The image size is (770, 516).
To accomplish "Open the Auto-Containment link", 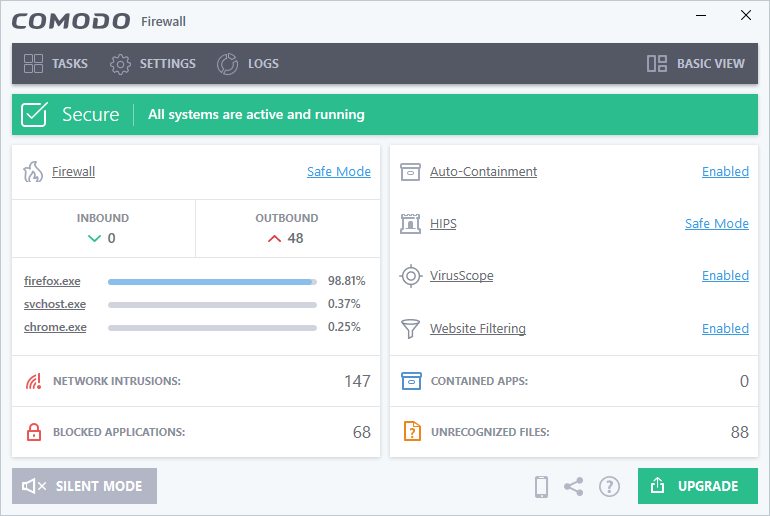I will pos(484,172).
